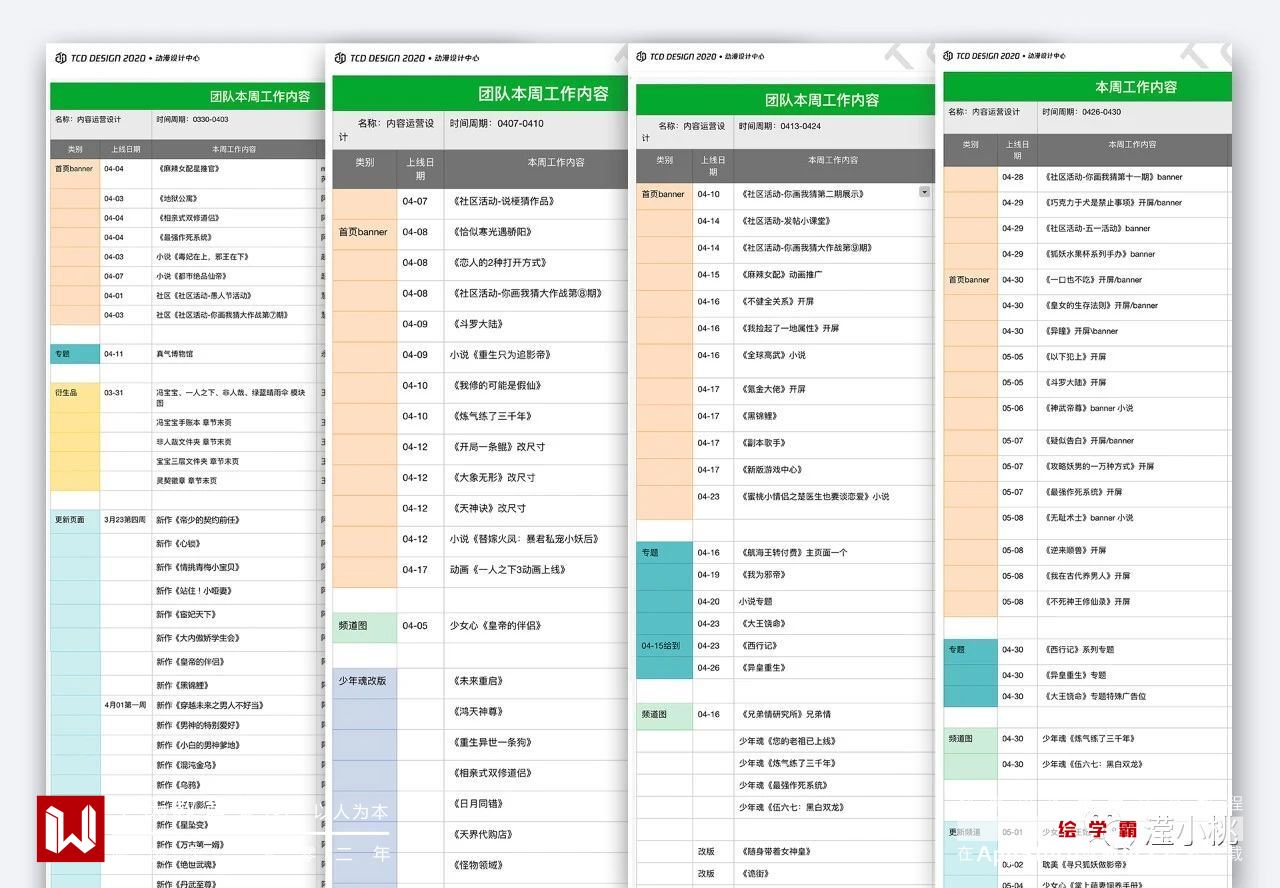Select the 更新页面 category cell
The width and height of the screenshot is (1280, 888).
[75, 520]
